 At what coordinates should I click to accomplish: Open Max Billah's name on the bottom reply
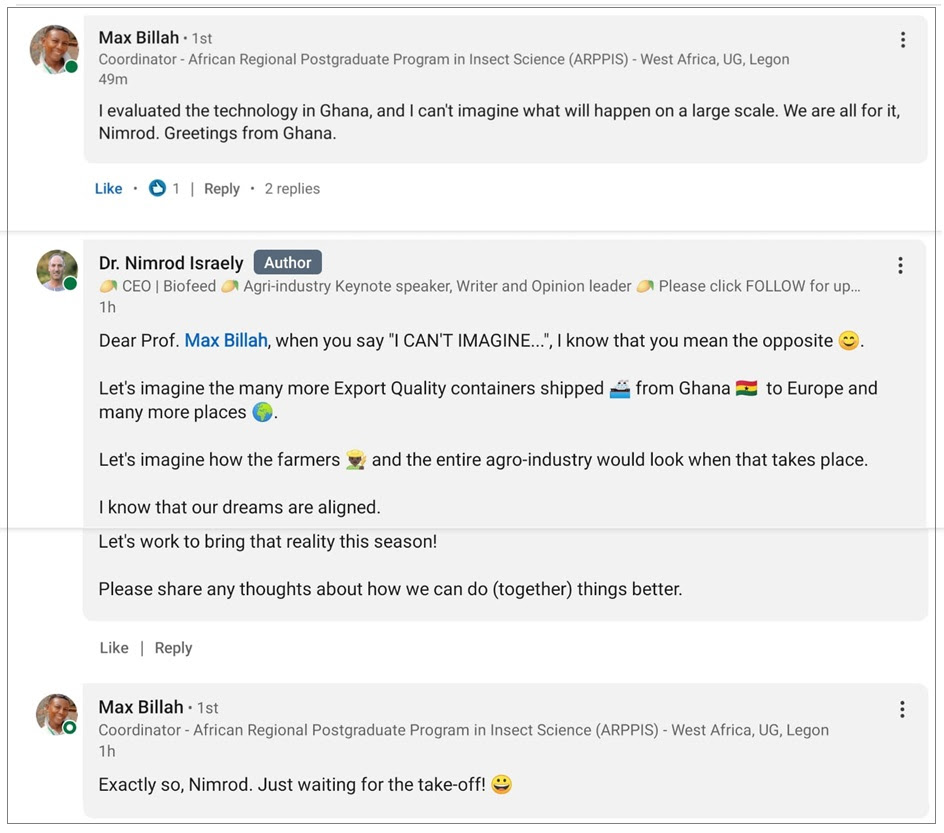(x=141, y=707)
